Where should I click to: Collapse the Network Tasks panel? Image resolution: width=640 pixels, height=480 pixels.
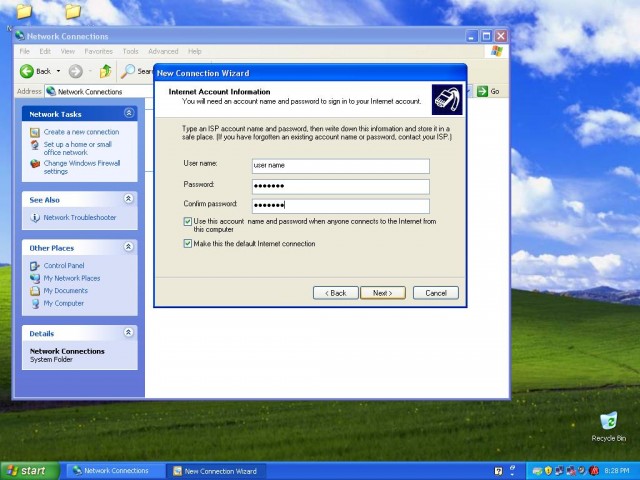click(129, 113)
